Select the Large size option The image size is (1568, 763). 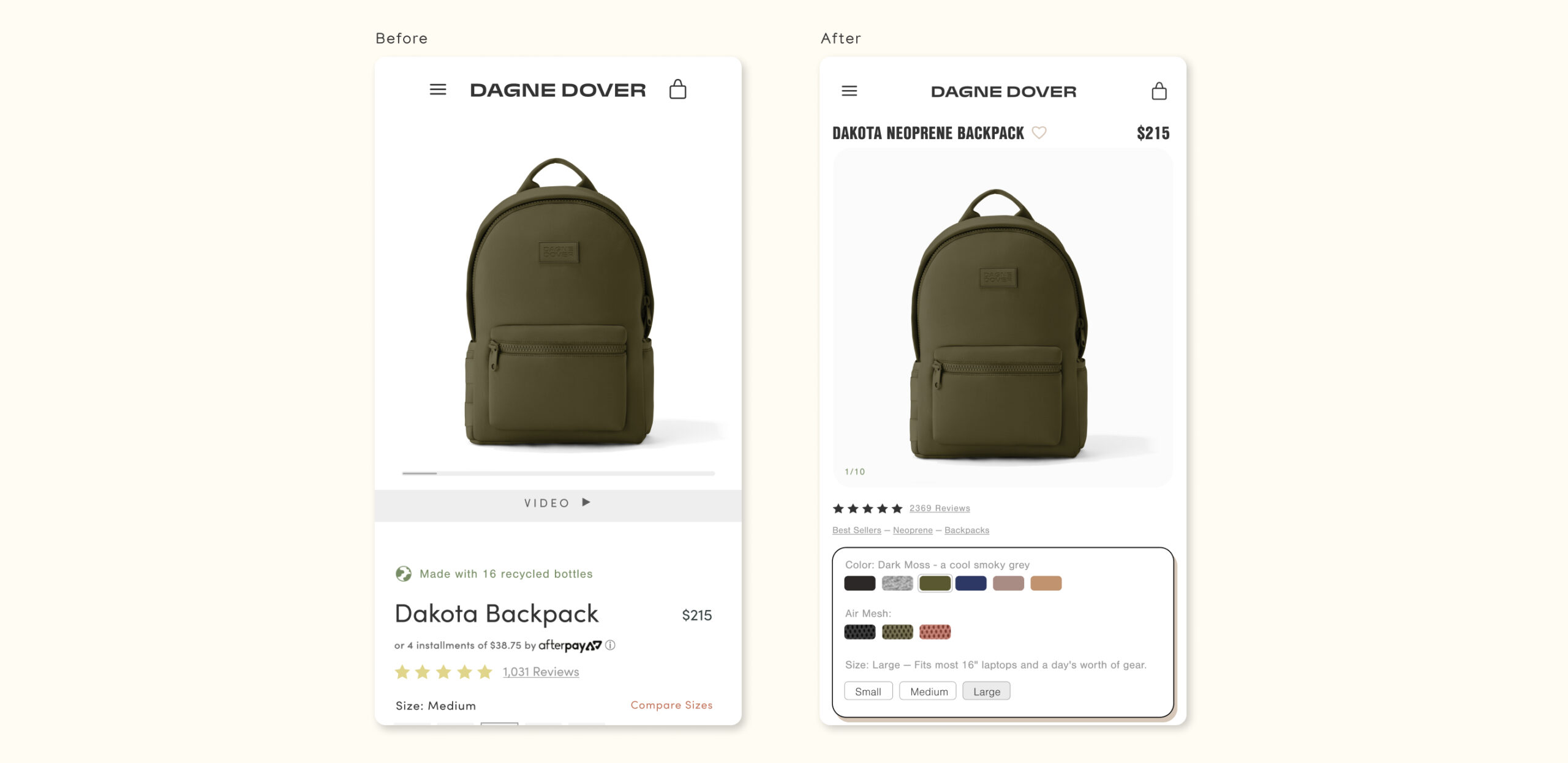pos(986,691)
